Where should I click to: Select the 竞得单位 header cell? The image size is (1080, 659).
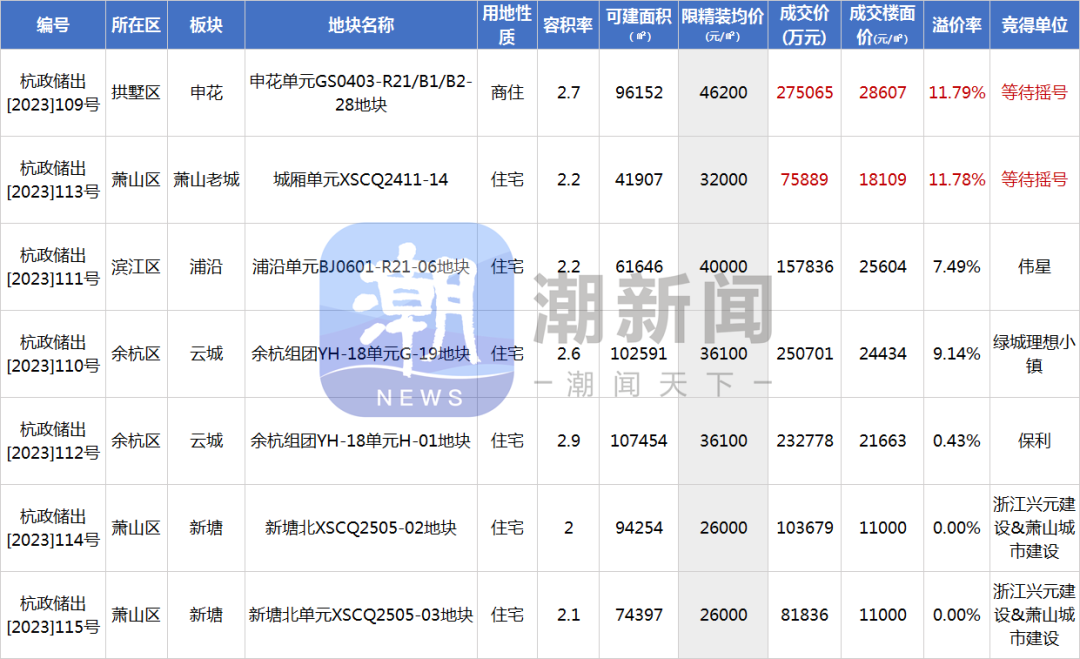(x=1035, y=25)
